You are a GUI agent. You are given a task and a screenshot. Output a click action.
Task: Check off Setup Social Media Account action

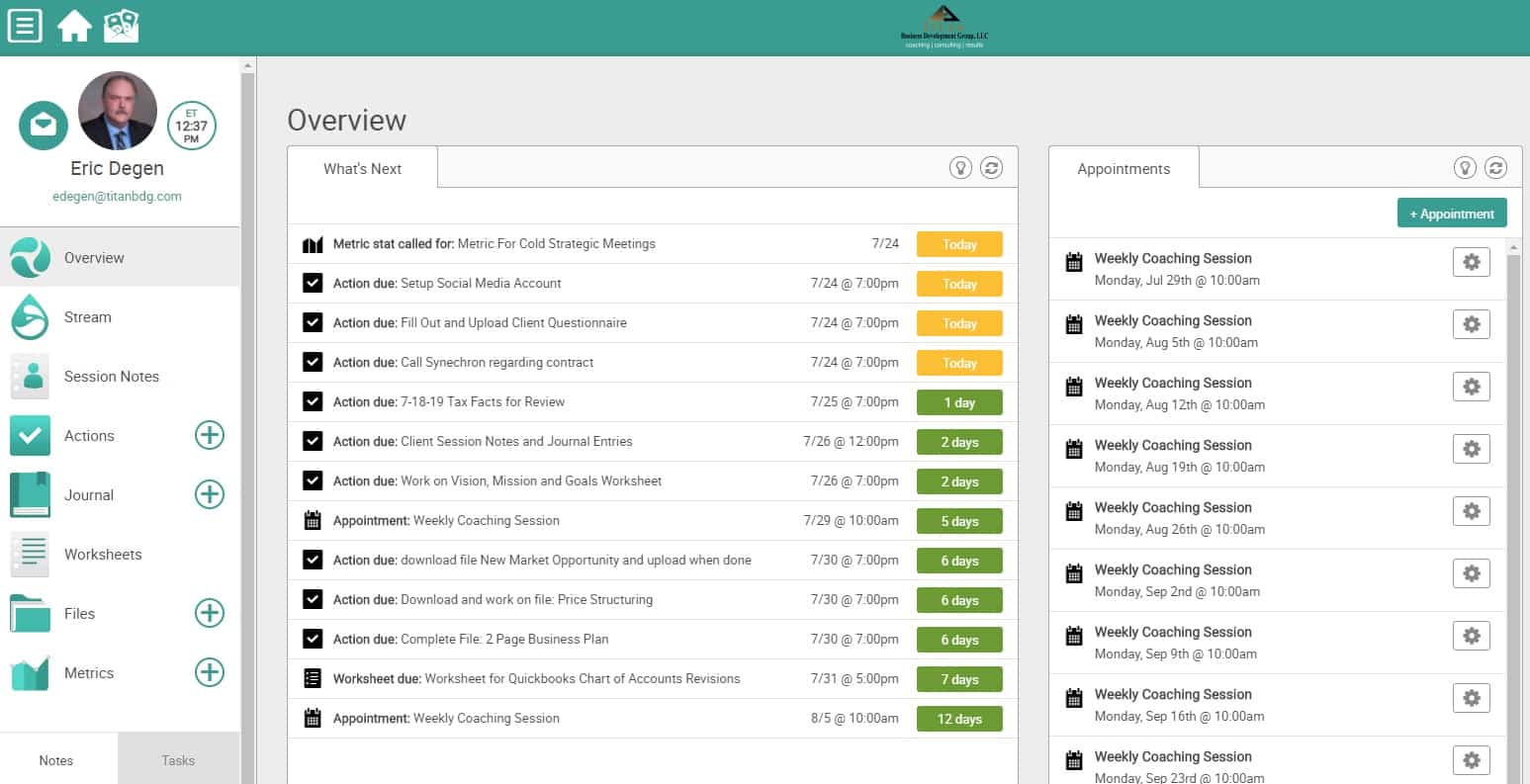(313, 283)
